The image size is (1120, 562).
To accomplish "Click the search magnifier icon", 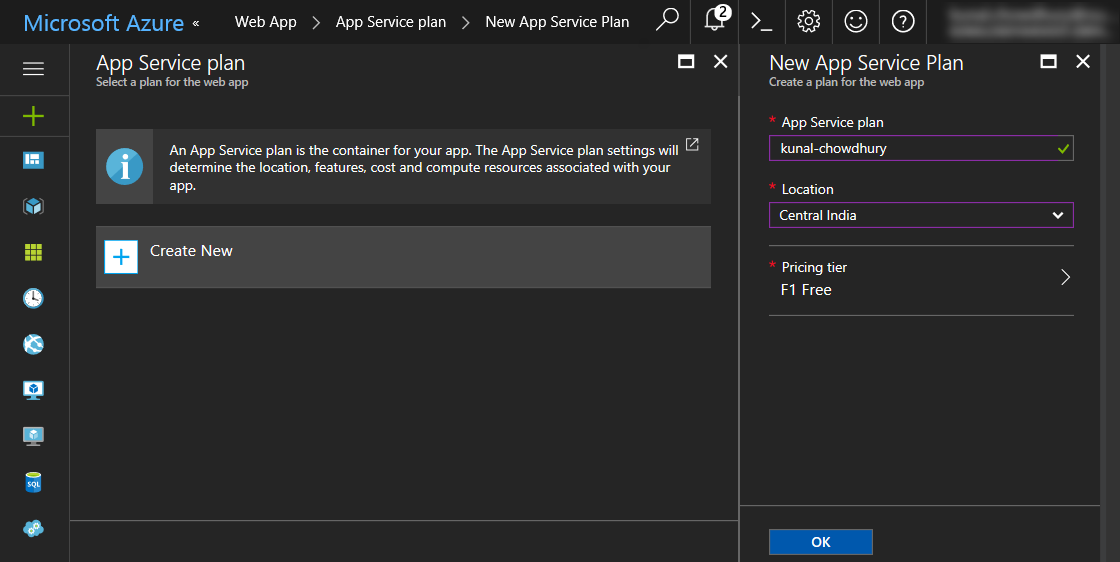I will click(x=667, y=21).
